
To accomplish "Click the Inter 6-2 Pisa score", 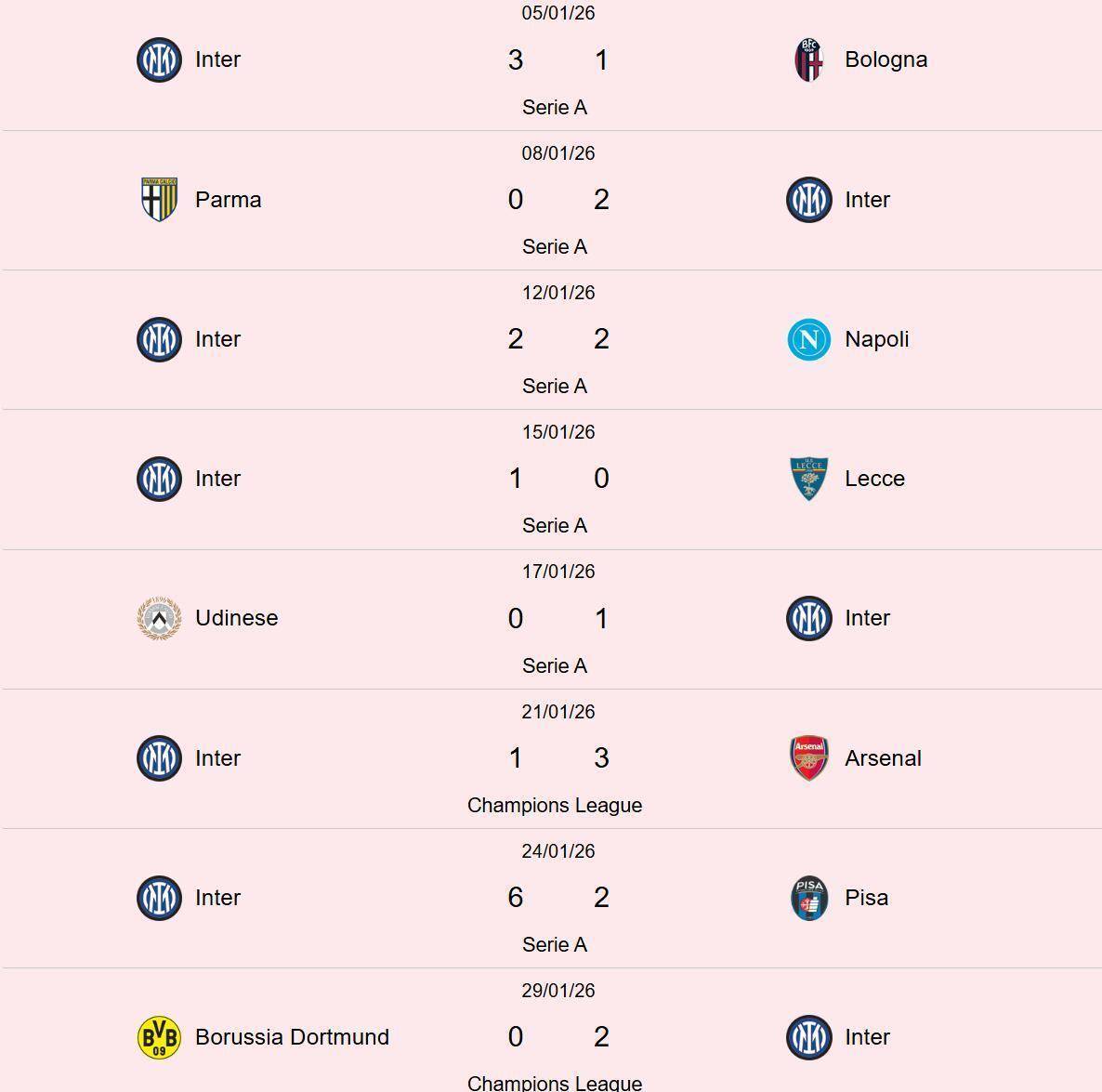I will coord(558,898).
